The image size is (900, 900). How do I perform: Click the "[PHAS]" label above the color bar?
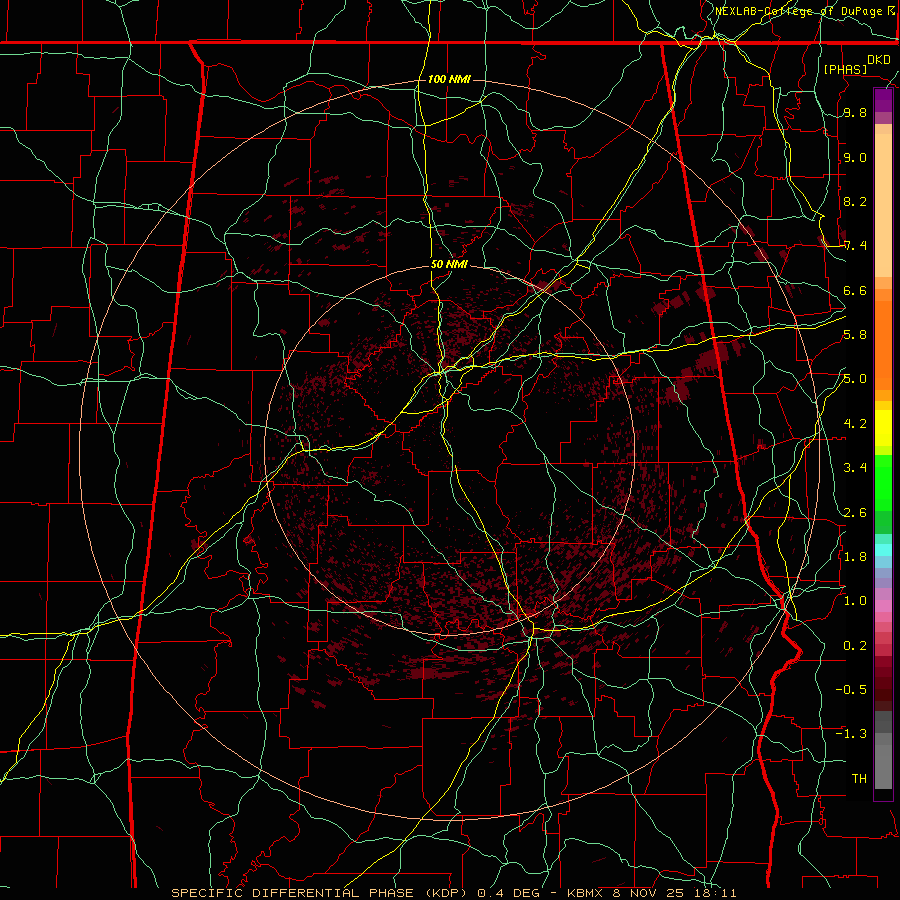[x=845, y=69]
